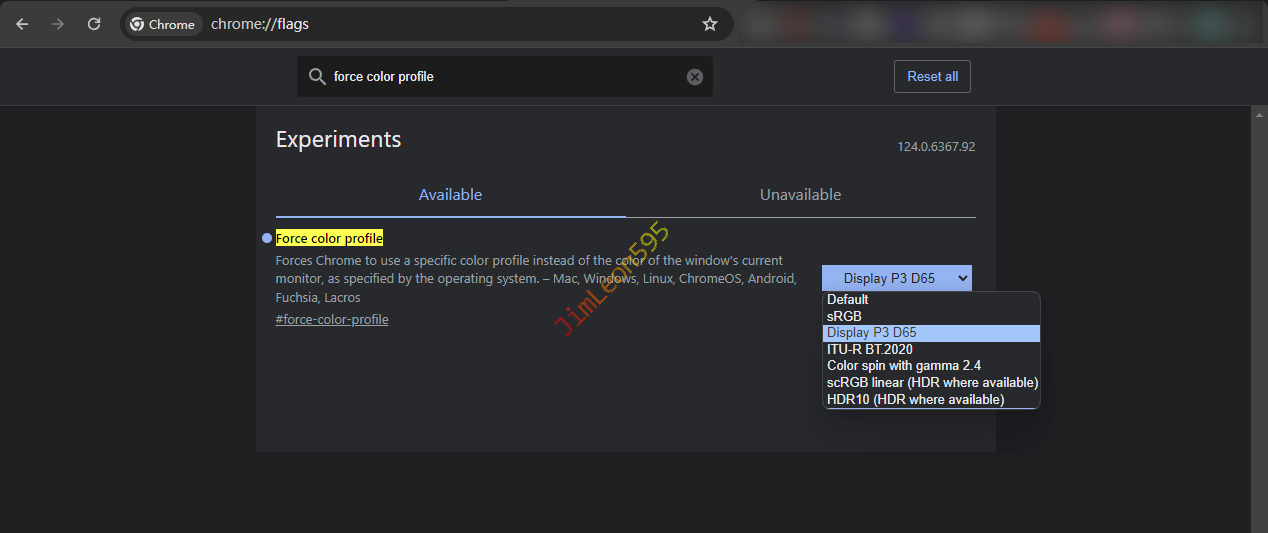Viewport: 1268px width, 533px height.
Task: Open the #force-color-profile anchor link
Action: coord(332,319)
